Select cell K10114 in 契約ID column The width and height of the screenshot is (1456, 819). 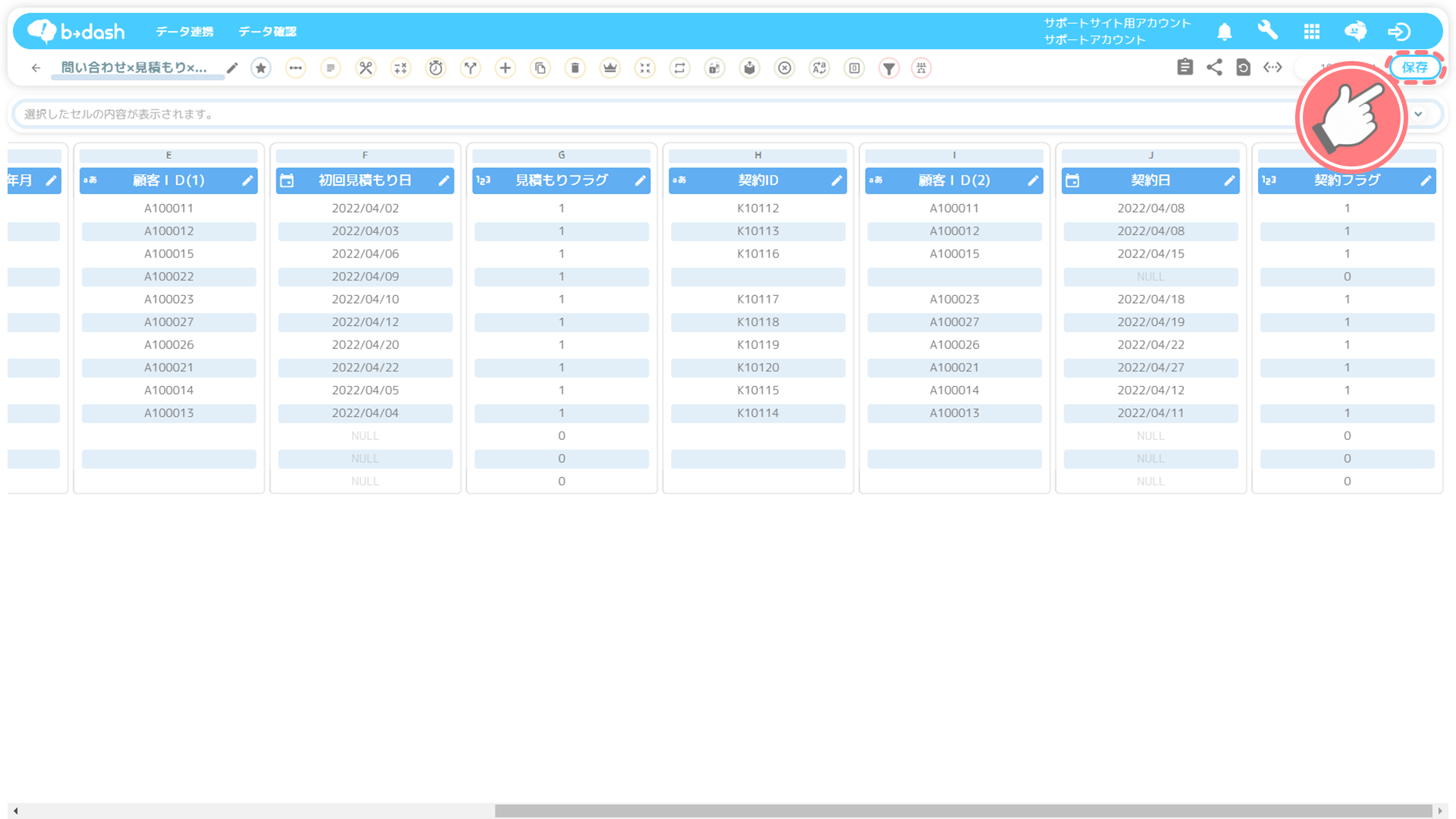(758, 413)
